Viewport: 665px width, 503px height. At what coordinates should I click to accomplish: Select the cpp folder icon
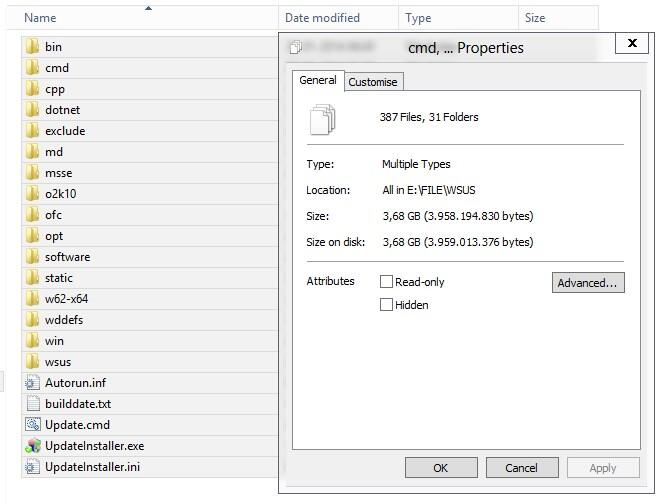pyautogui.click(x=33, y=89)
